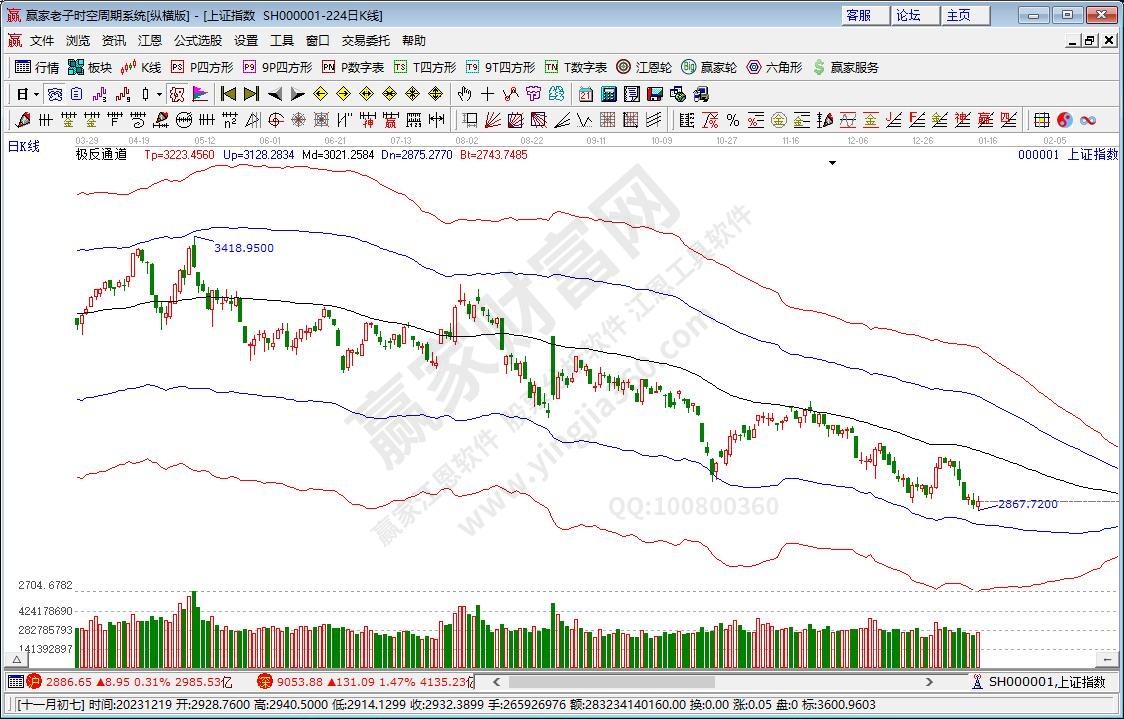Image resolution: width=1124 pixels, height=719 pixels.
Task: Toggle the 极反通道 indicator button
Action: (101, 155)
